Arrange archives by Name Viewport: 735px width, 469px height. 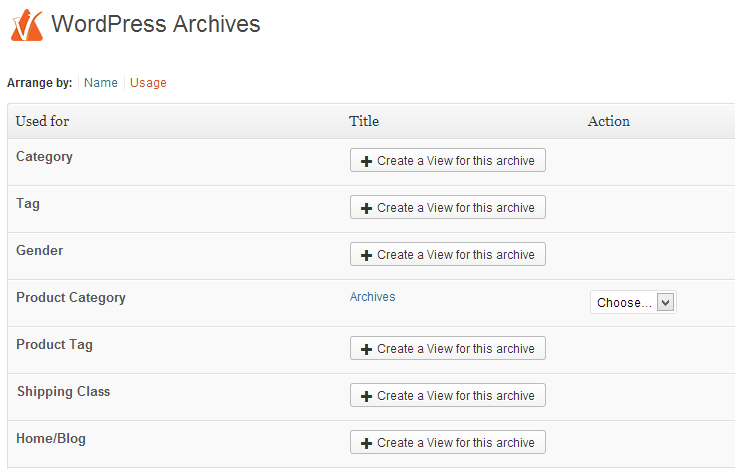pos(100,83)
